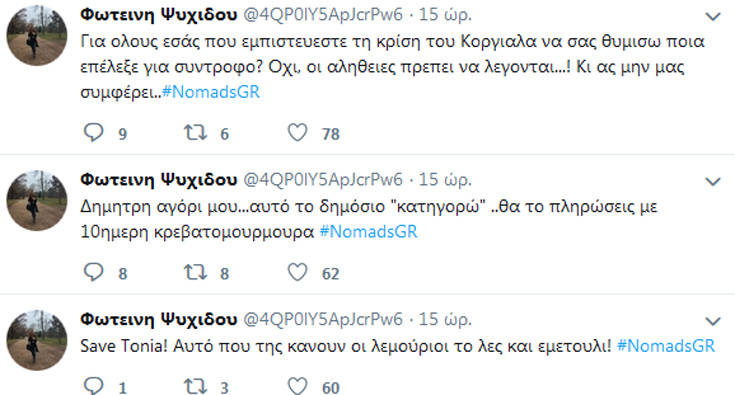Like the tweet with 62 likes

pos(297,272)
